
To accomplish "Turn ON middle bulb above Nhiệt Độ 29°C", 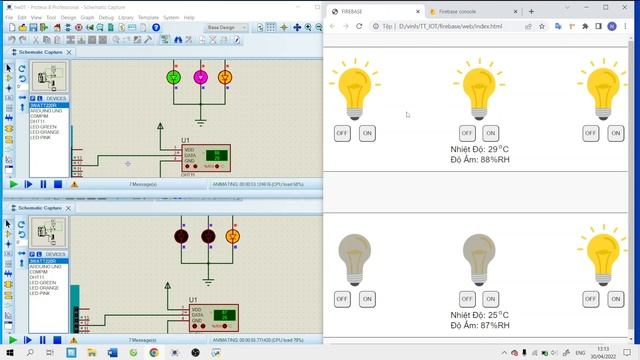I will (x=491, y=133).
